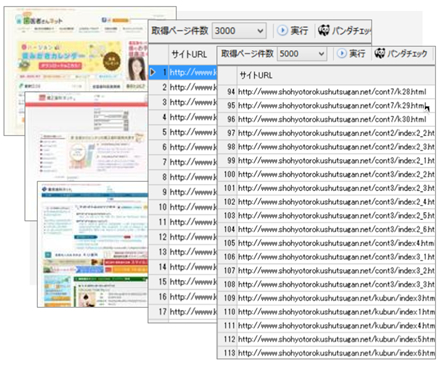441x365 pixels.
Task: Select URL row 94 ending k28.html
Action: tap(326, 92)
